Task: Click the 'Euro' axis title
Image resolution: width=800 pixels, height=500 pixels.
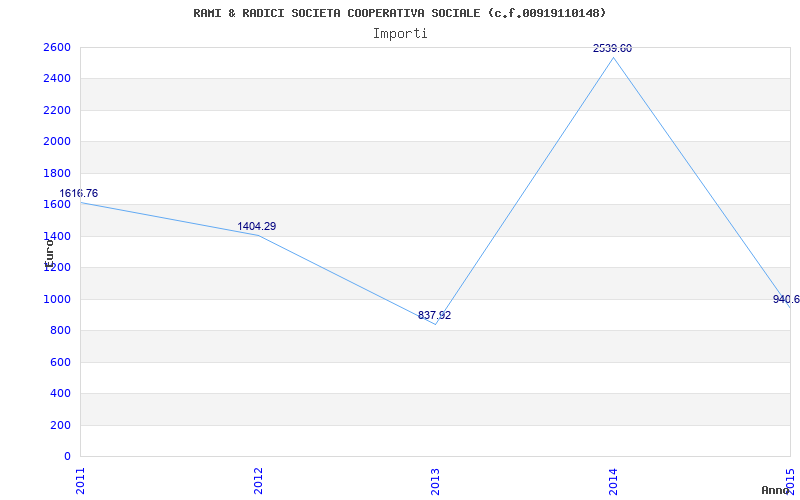Action: coord(49,253)
